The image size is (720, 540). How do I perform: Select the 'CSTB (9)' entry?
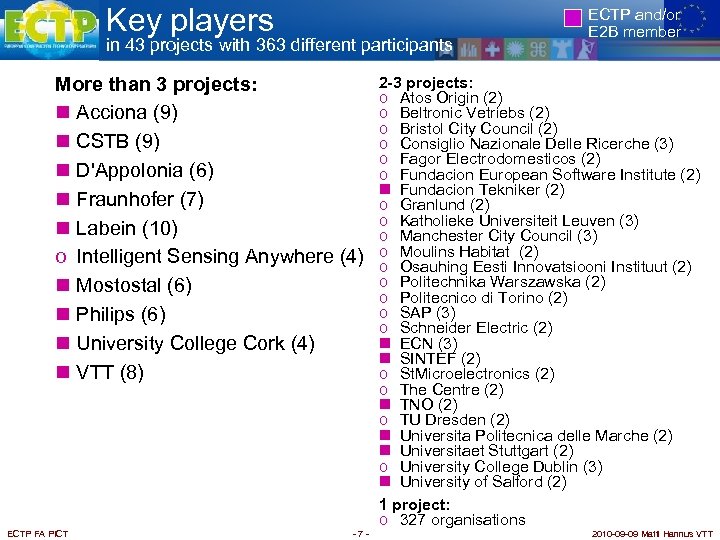tap(118, 141)
